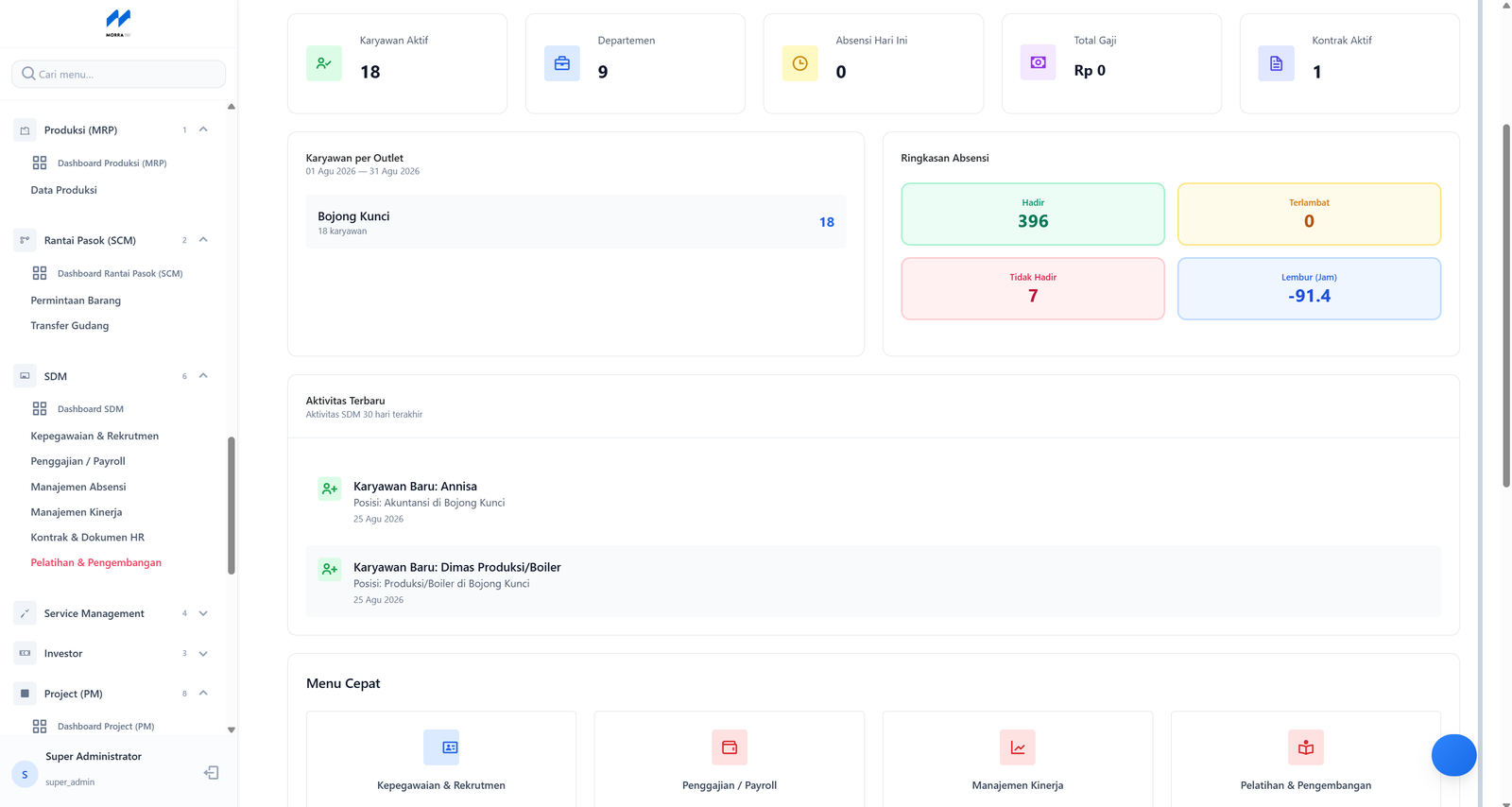
Task: Click the Total Gaji money icon
Action: pyautogui.click(x=1039, y=62)
